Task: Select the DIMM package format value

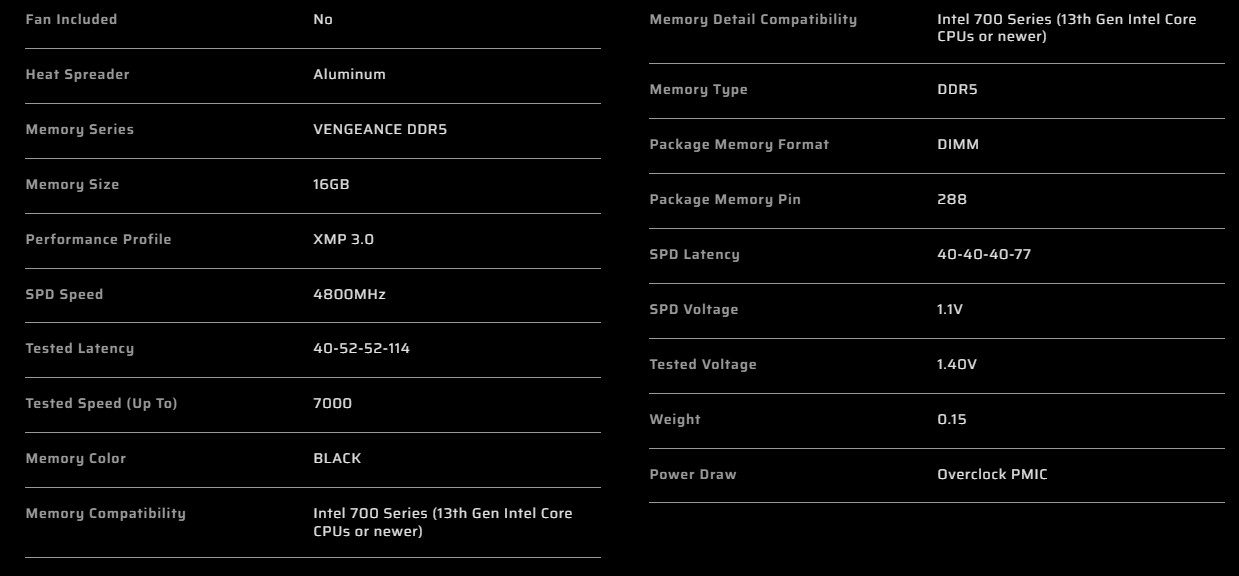Action: [x=958, y=145]
